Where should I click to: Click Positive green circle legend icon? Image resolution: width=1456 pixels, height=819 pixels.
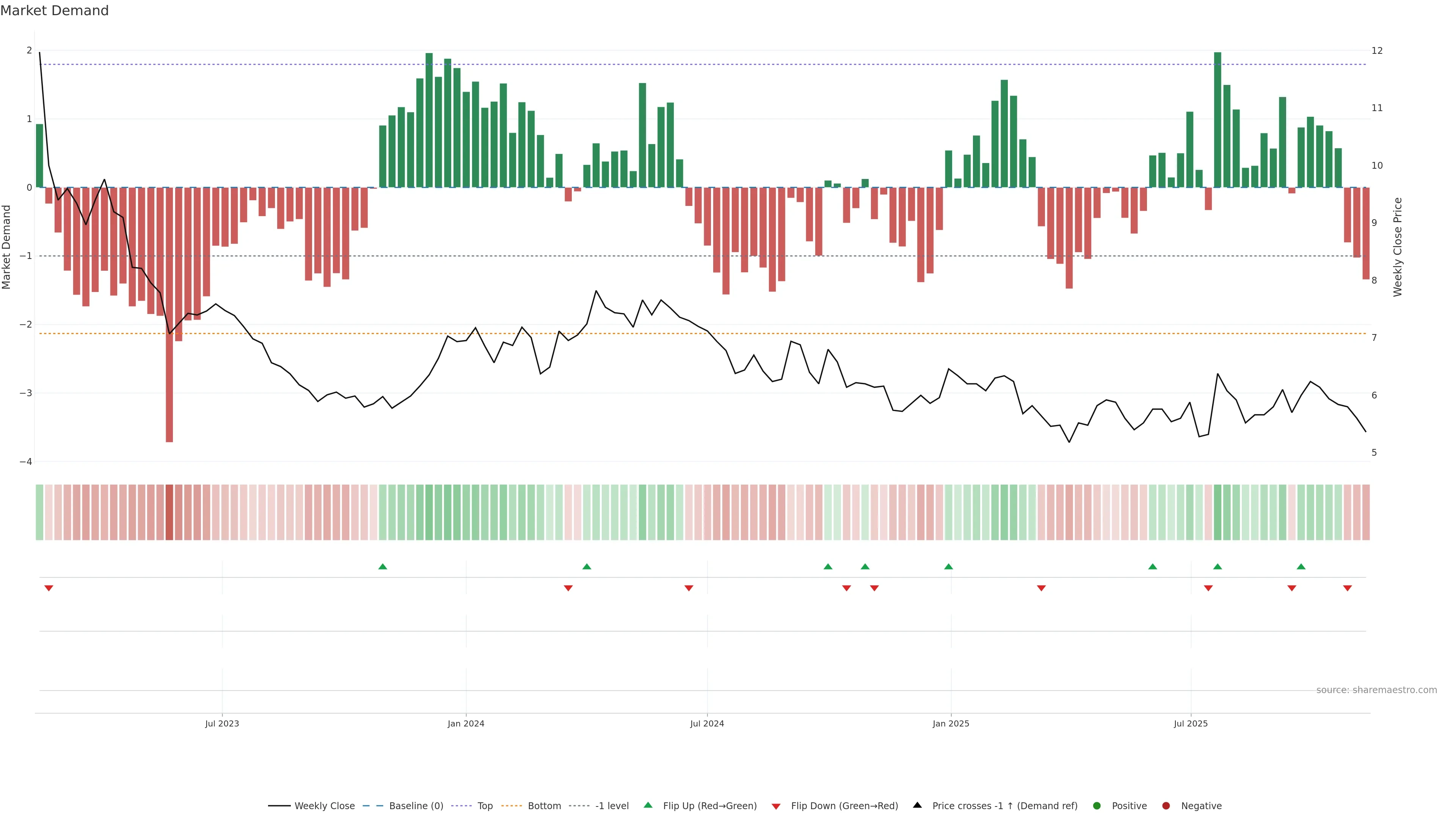1097,806
